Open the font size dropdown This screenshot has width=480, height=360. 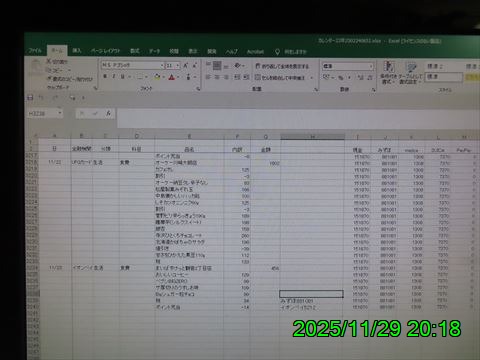[x=178, y=65]
